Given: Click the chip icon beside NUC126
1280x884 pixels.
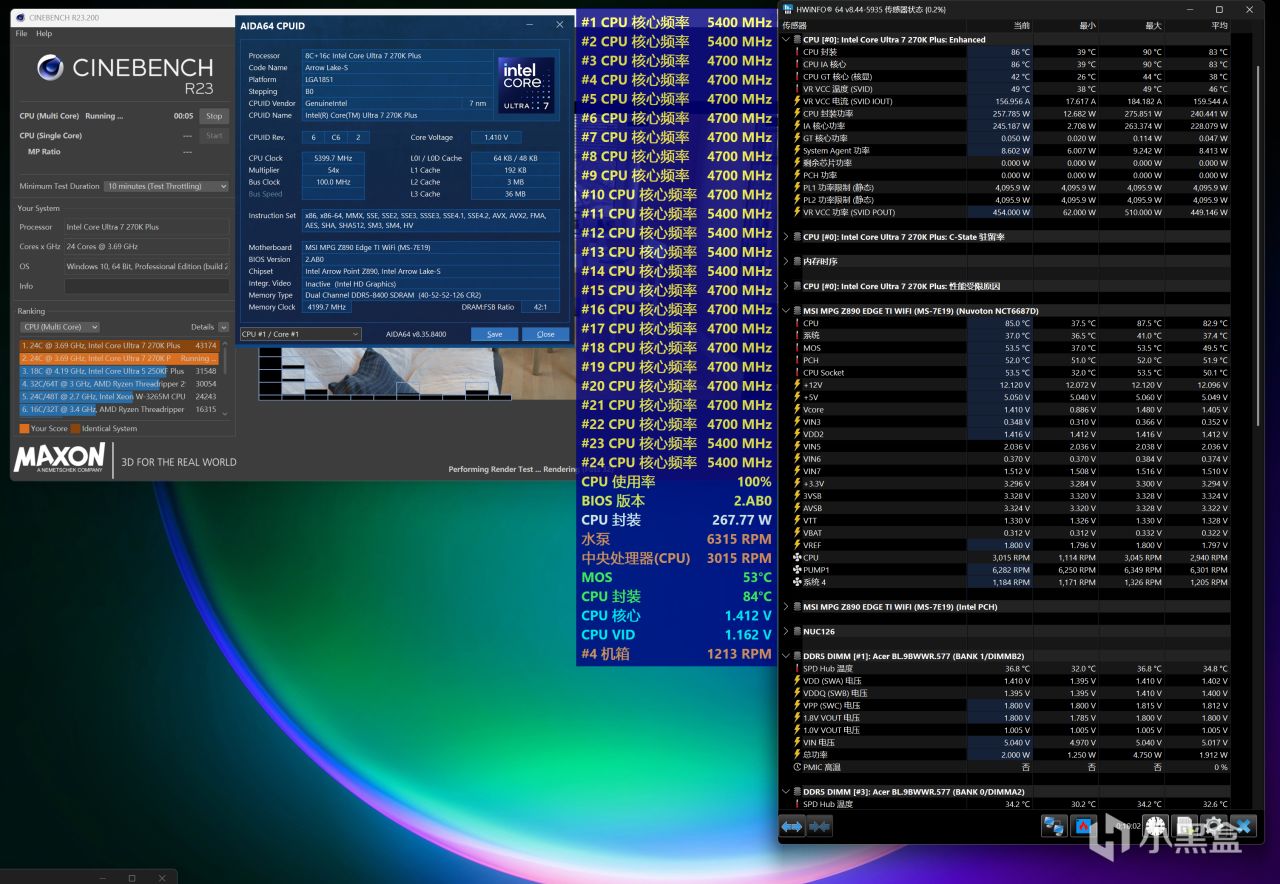Looking at the screenshot, I should tap(797, 631).
